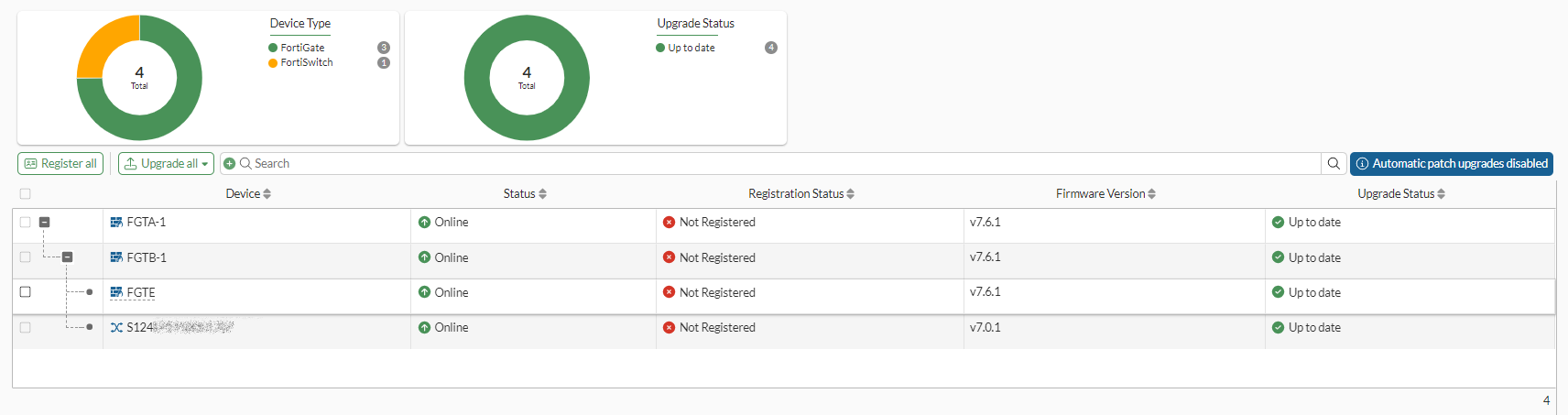The height and width of the screenshot is (415, 1568).
Task: Select the FGTA-1 row checkbox
Action: [x=25, y=223]
